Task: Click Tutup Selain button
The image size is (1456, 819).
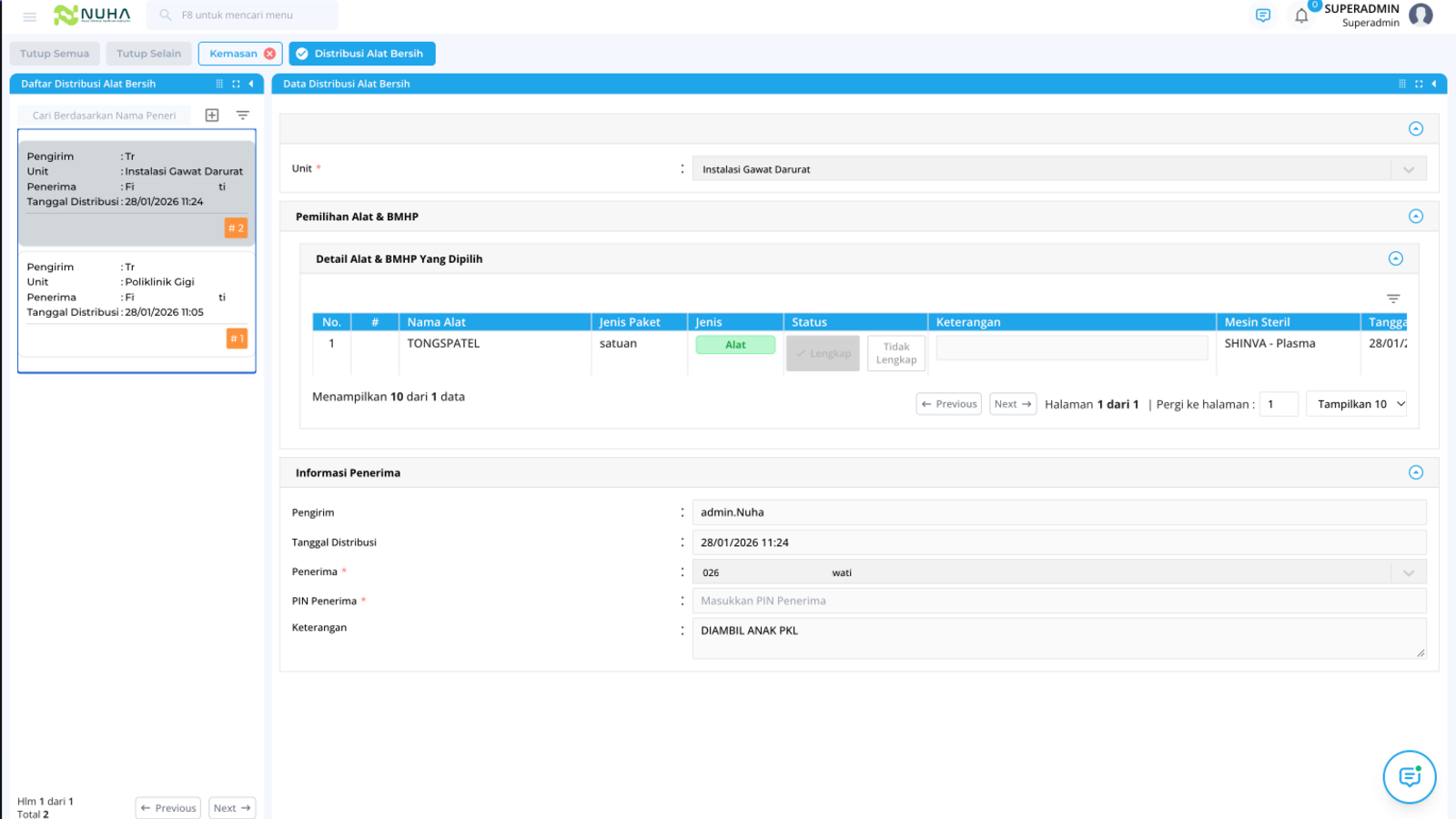Action: [x=149, y=54]
